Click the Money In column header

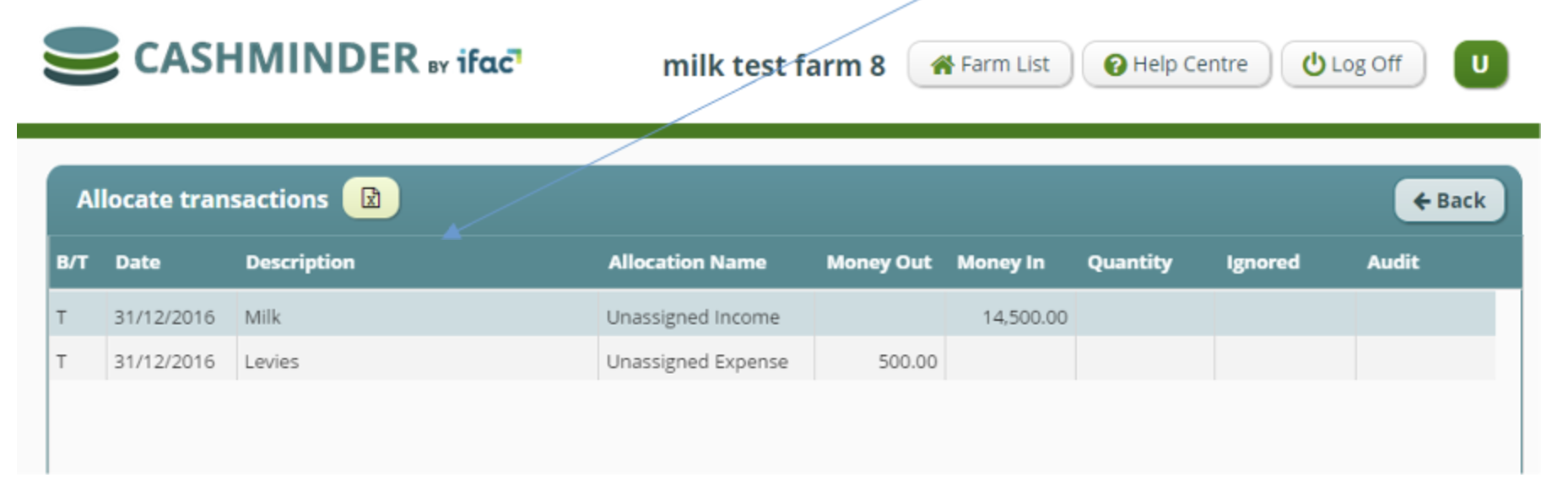(x=1000, y=263)
